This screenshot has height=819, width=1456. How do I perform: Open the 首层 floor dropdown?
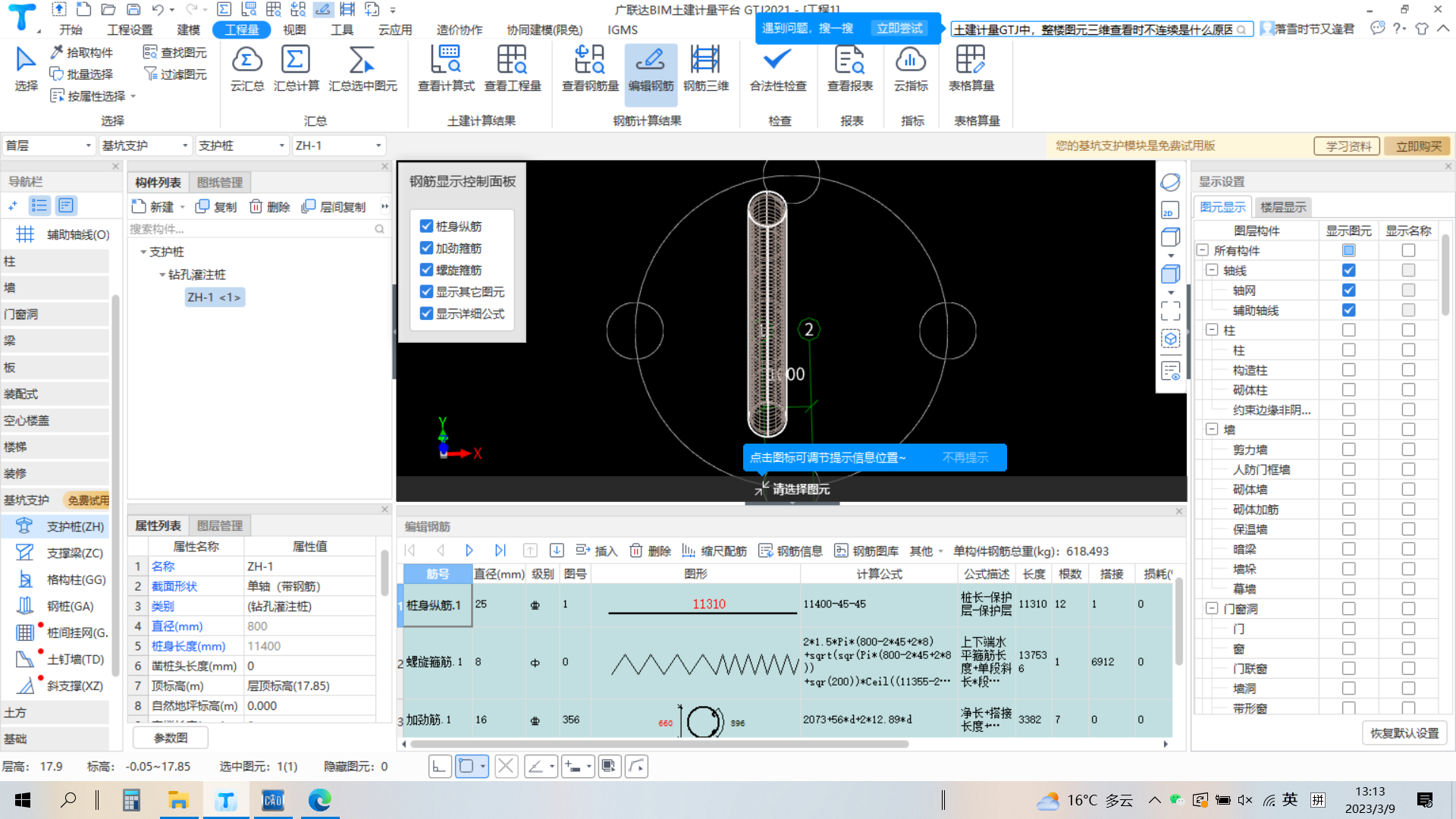pyautogui.click(x=48, y=146)
